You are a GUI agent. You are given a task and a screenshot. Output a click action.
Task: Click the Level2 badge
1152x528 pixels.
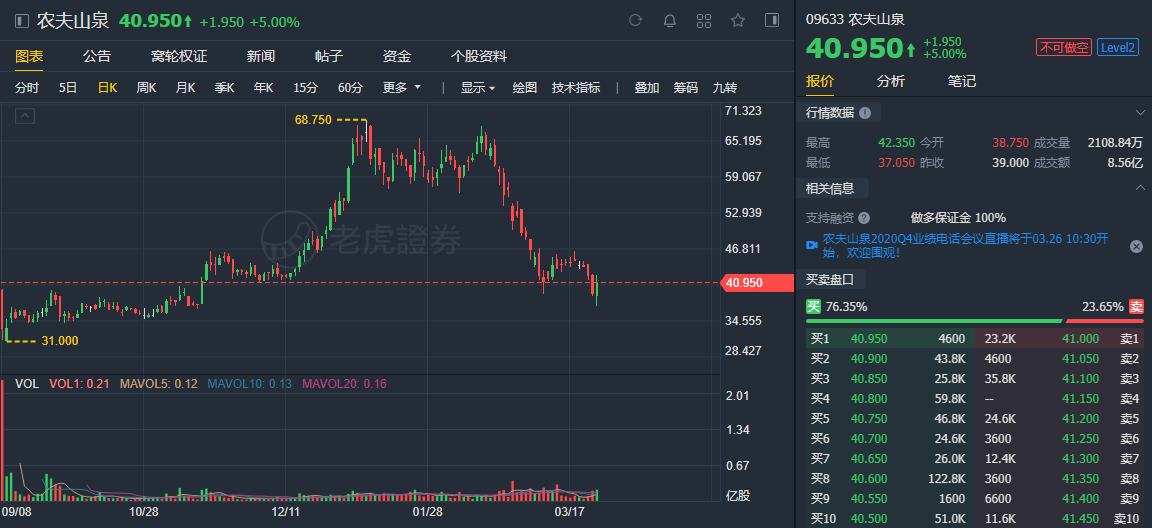point(1117,48)
